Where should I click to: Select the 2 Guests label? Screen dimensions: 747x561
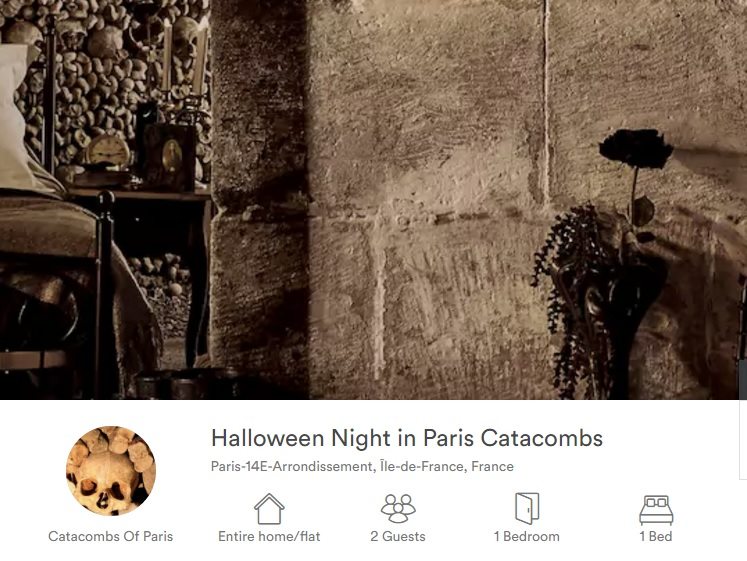point(398,536)
